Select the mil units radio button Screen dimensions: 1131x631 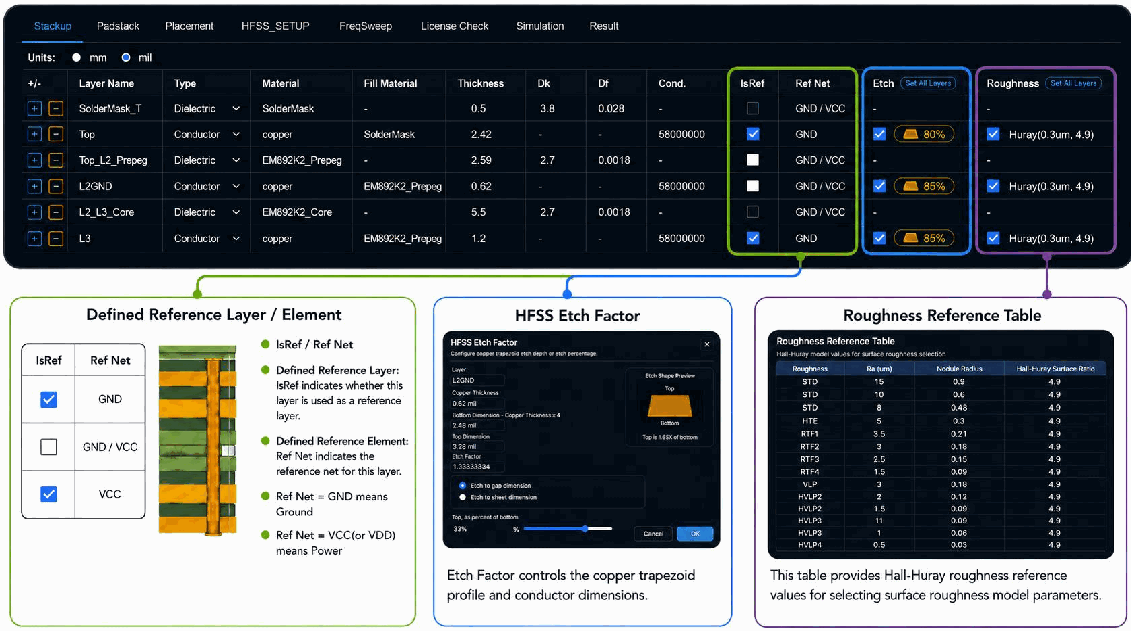point(126,58)
